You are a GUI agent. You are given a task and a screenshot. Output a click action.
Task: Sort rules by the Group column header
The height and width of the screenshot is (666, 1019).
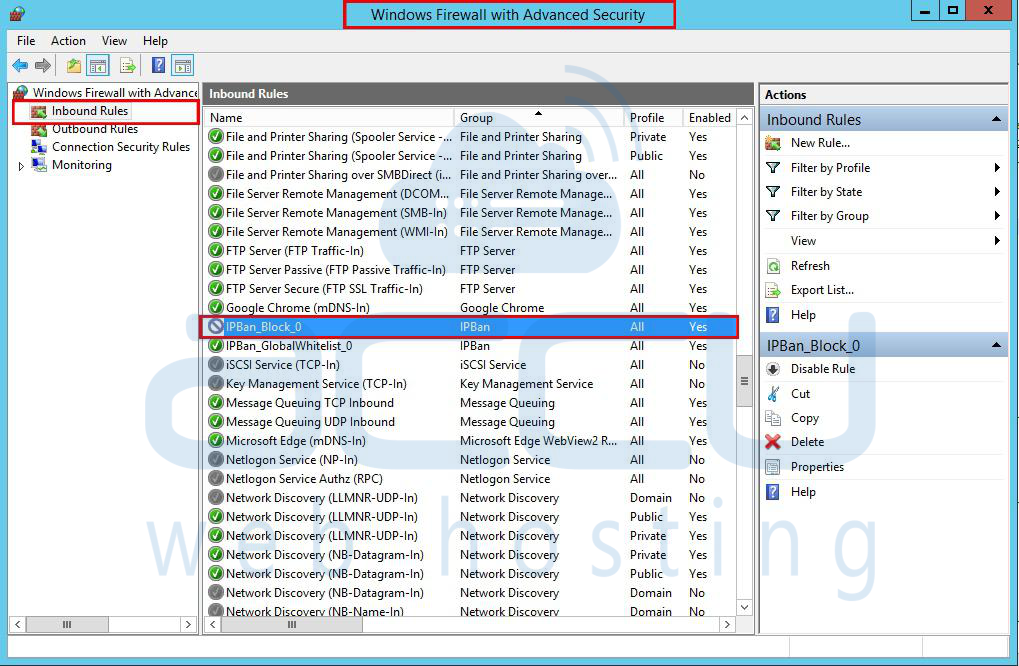click(x=538, y=118)
